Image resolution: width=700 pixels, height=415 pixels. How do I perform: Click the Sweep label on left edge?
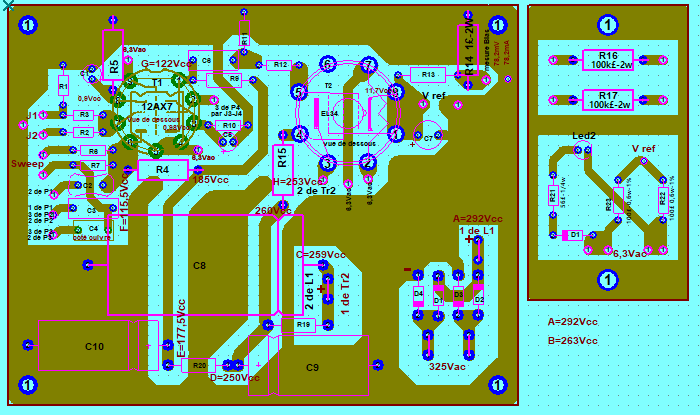pos(26,162)
